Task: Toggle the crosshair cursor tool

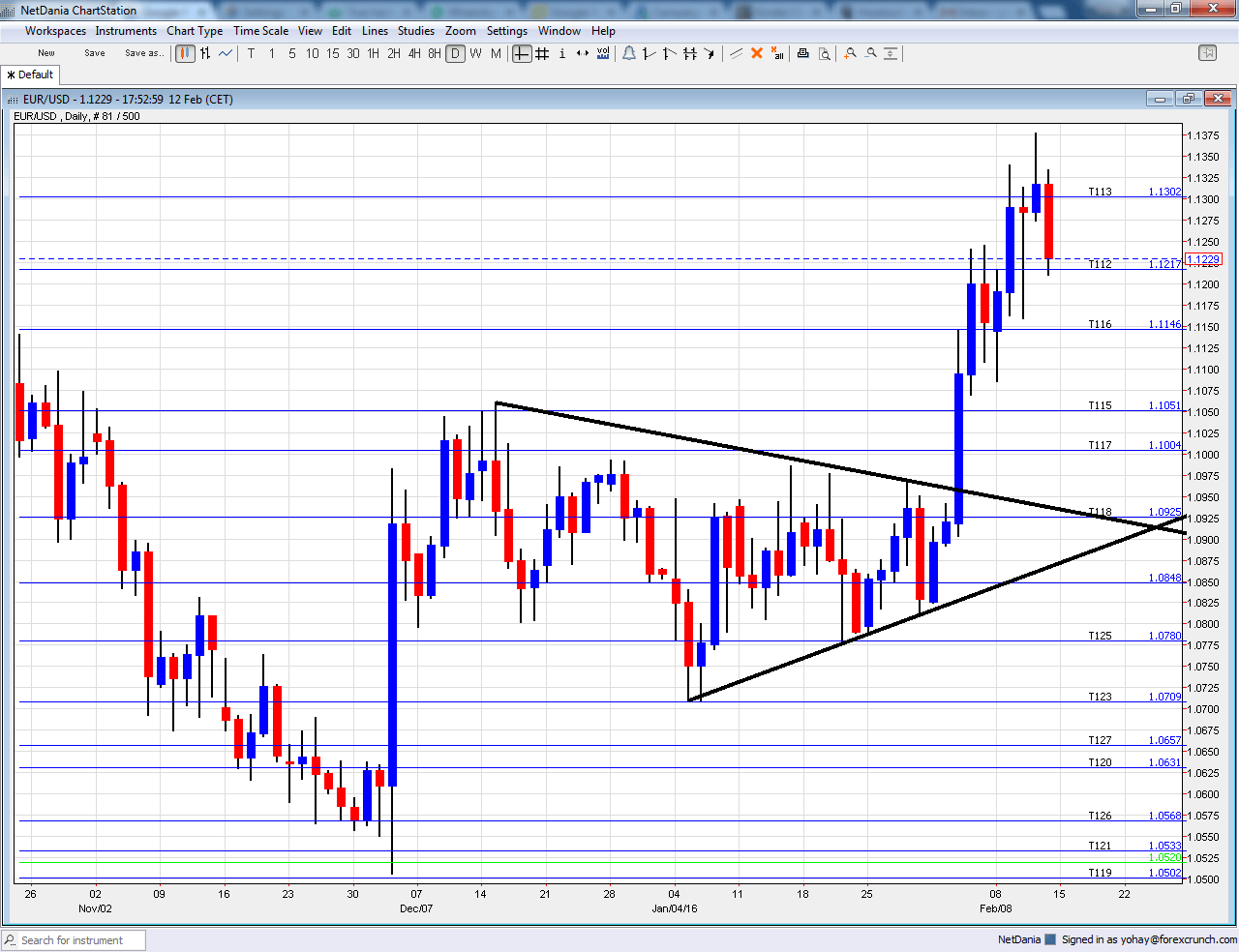Action: click(522, 53)
